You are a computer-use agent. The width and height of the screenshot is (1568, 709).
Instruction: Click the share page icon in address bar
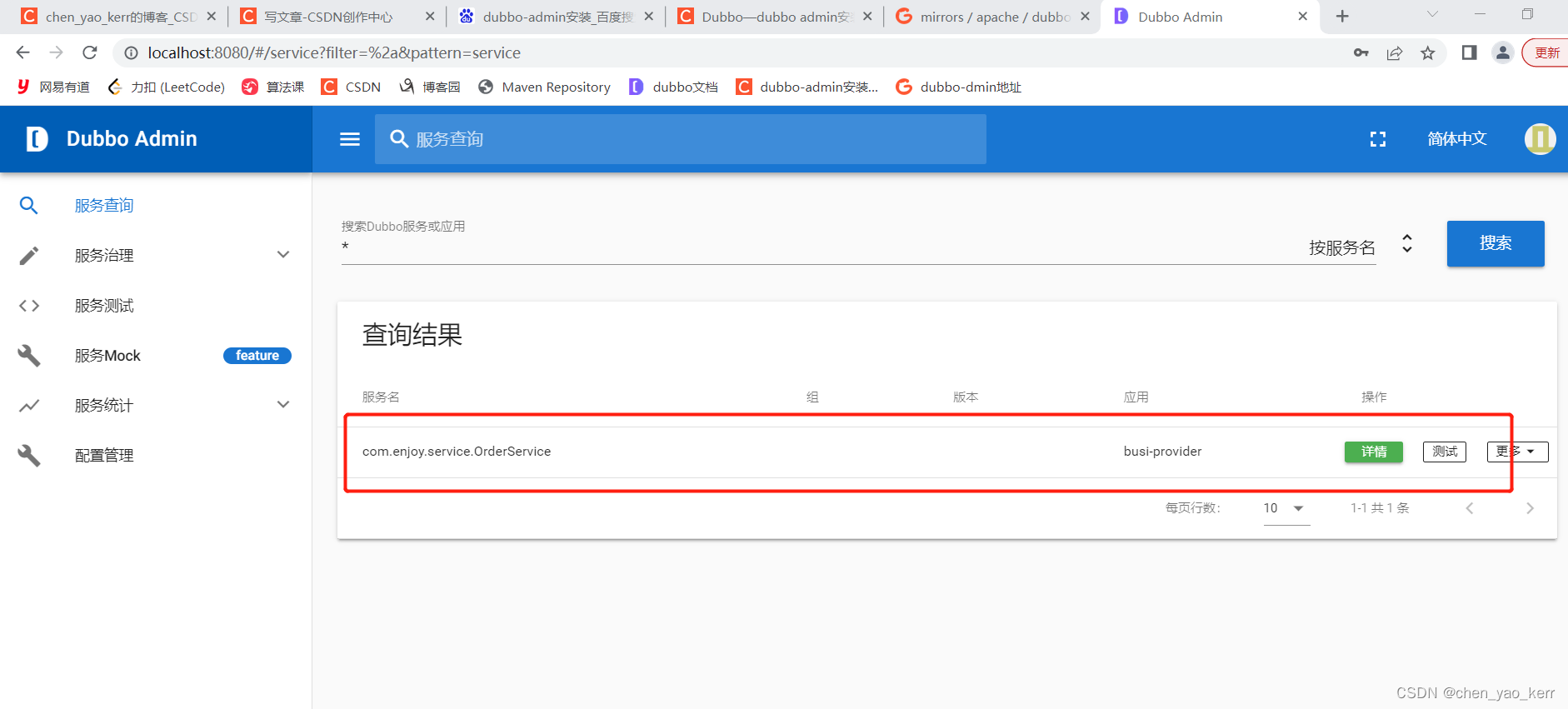[x=1395, y=52]
